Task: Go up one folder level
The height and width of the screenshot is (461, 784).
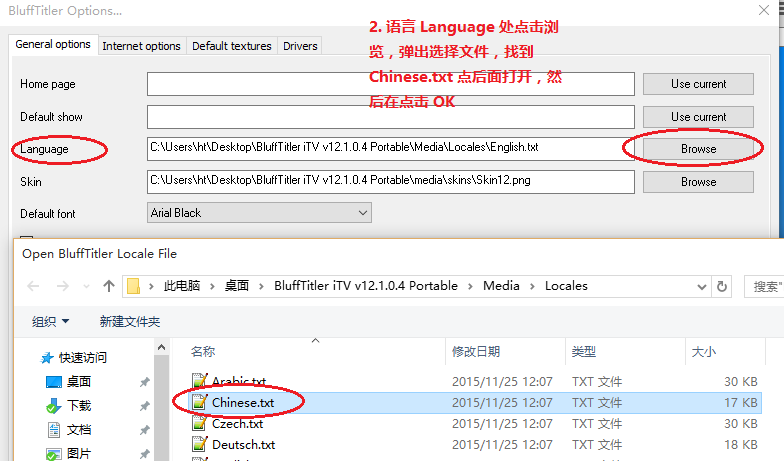Action: click(108, 286)
